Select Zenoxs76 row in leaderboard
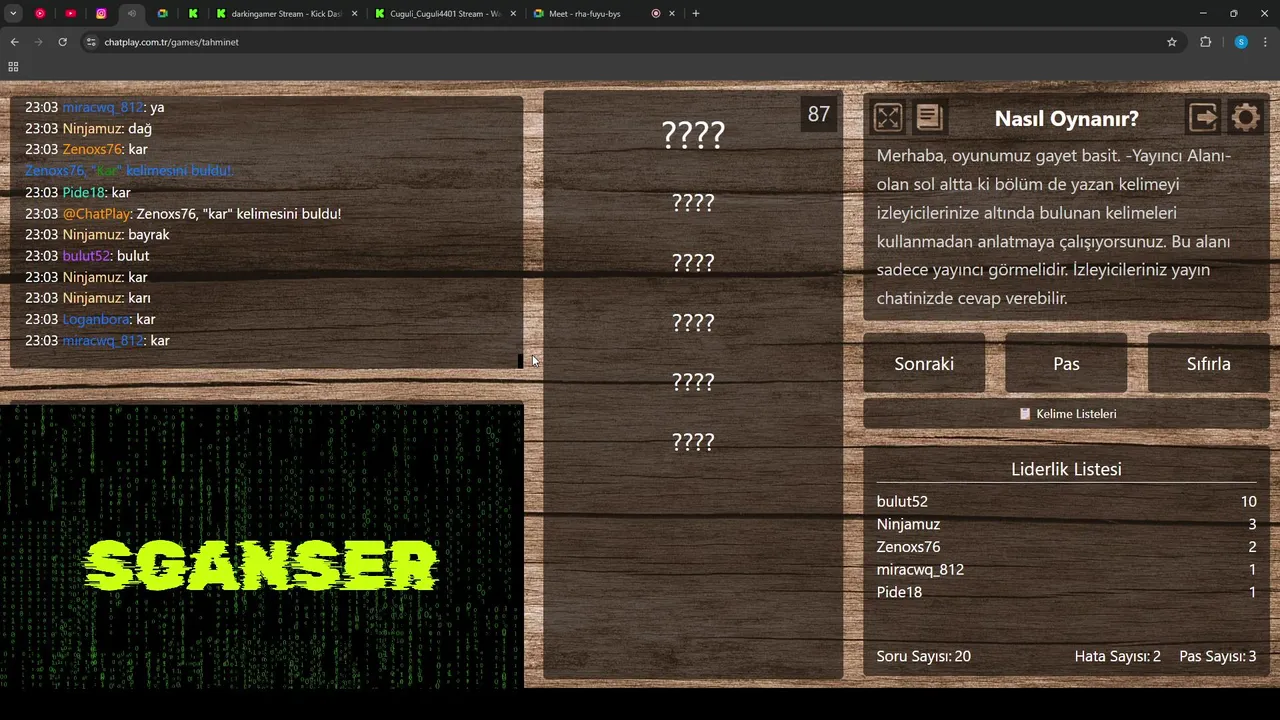 click(1066, 547)
